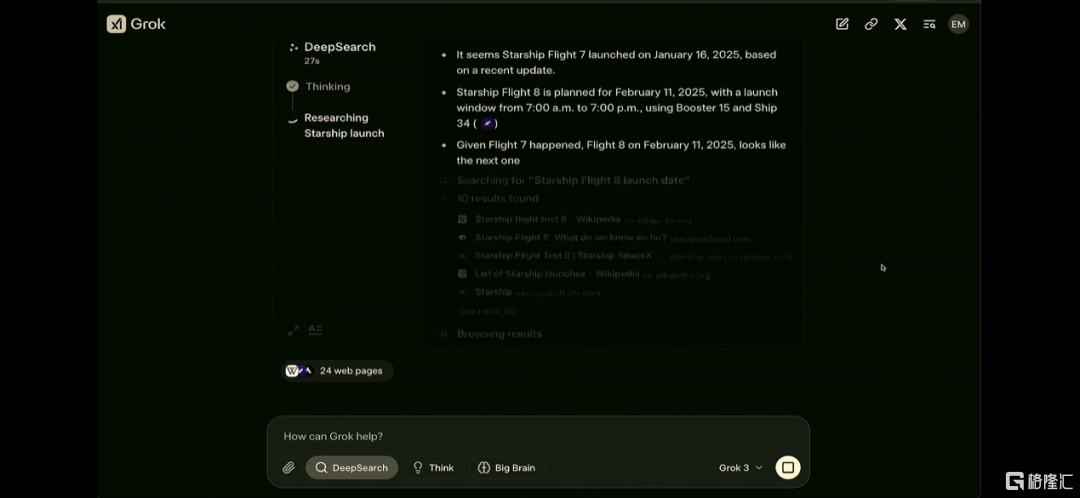Click the Browsing results status line
Screen dimensions: 1080x498
click(x=499, y=334)
